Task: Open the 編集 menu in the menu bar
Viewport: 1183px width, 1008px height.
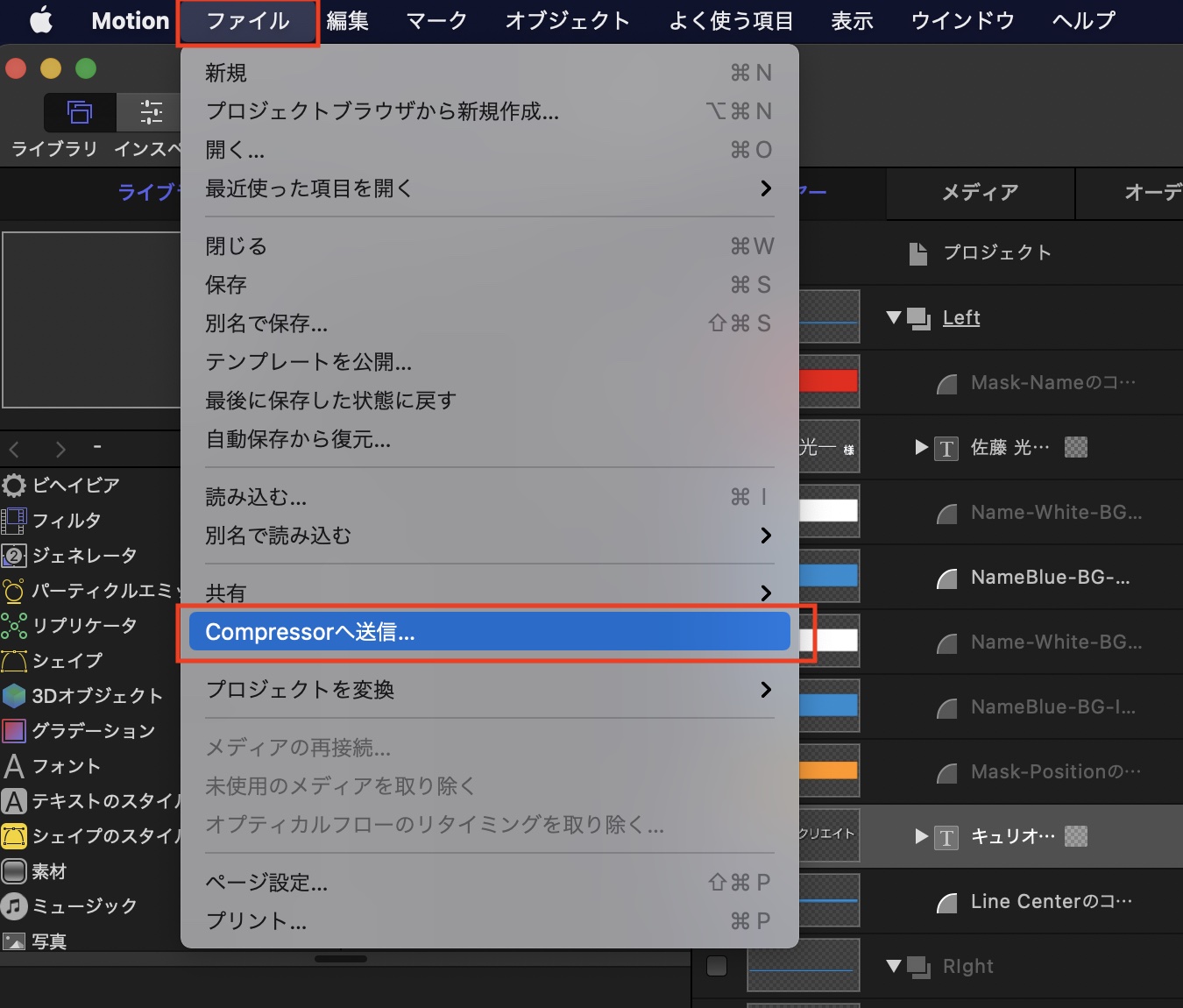Action: point(348,20)
